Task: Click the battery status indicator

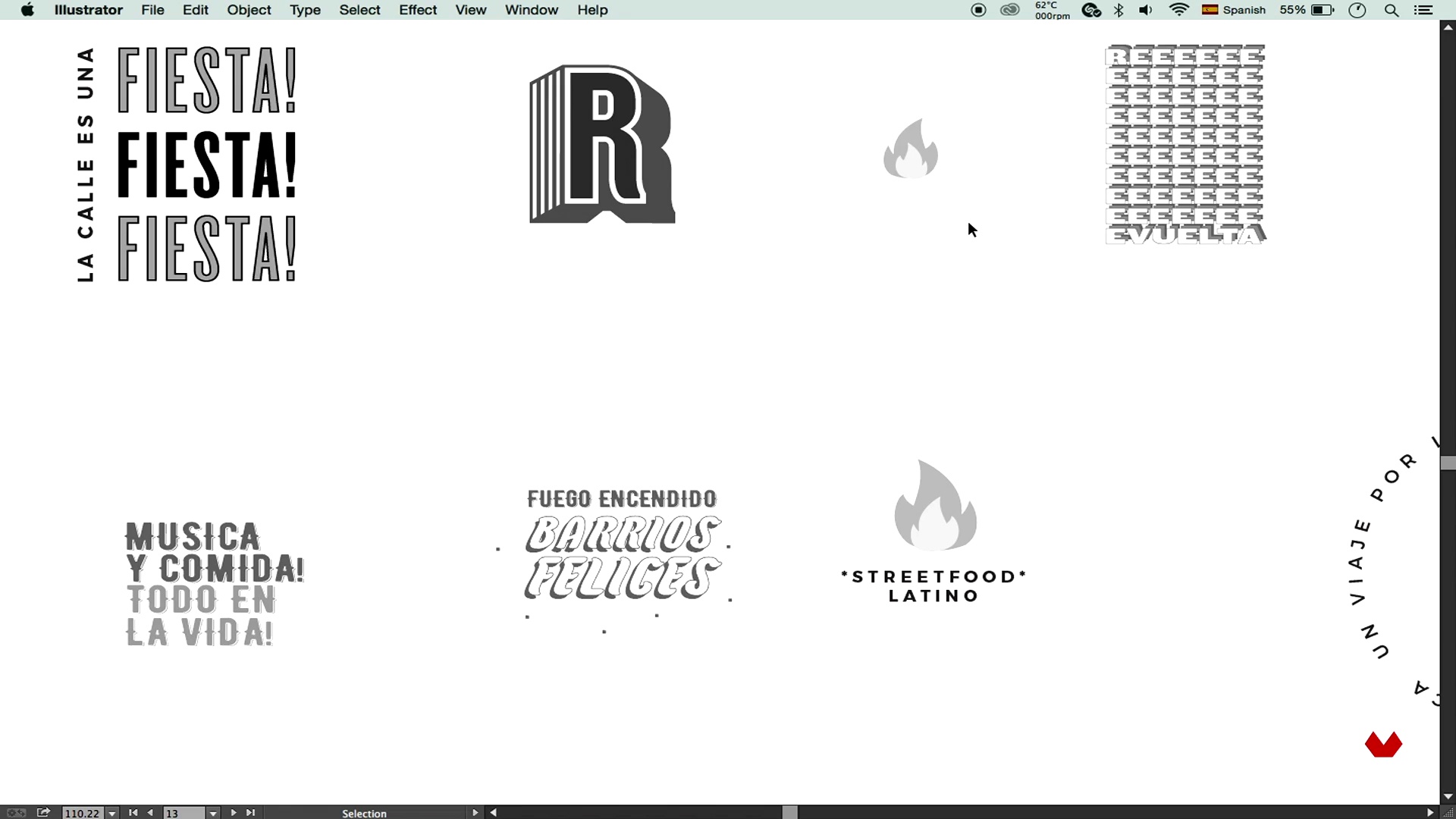Action: point(1307,10)
